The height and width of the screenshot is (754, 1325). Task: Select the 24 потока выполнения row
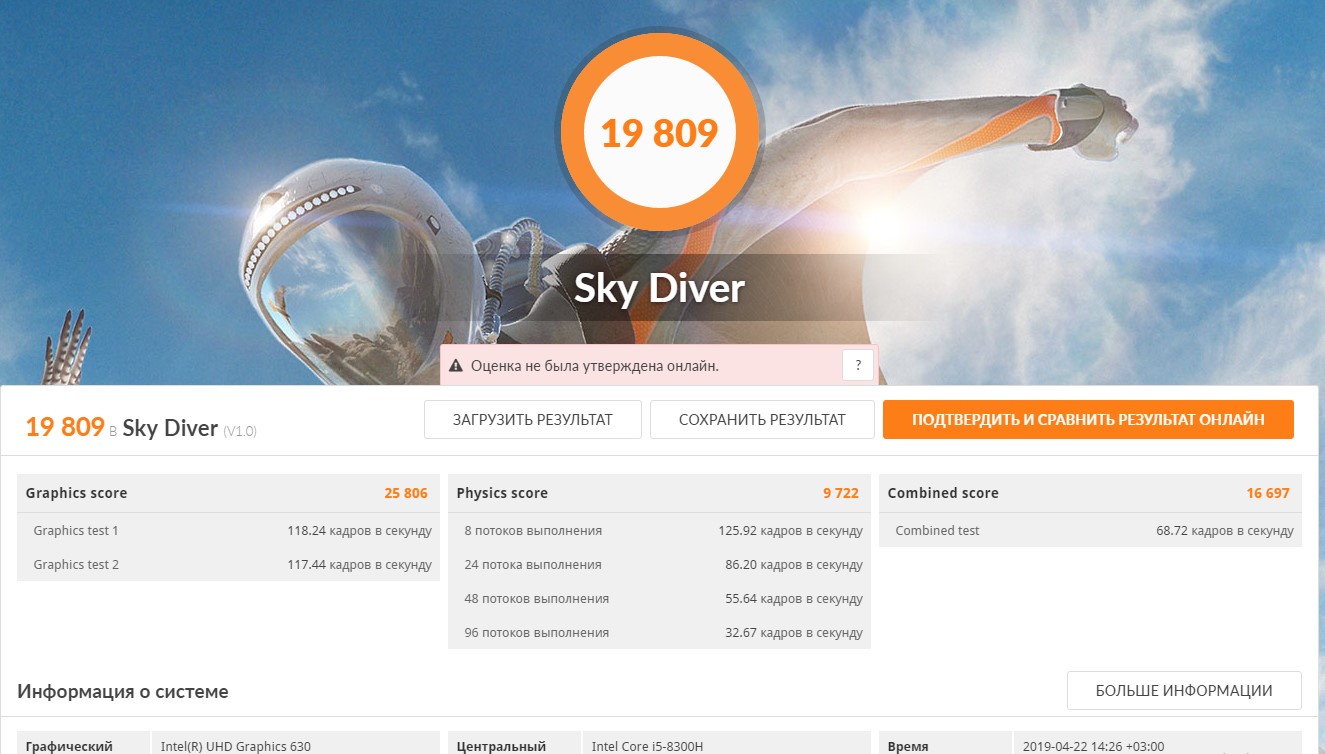(x=659, y=564)
